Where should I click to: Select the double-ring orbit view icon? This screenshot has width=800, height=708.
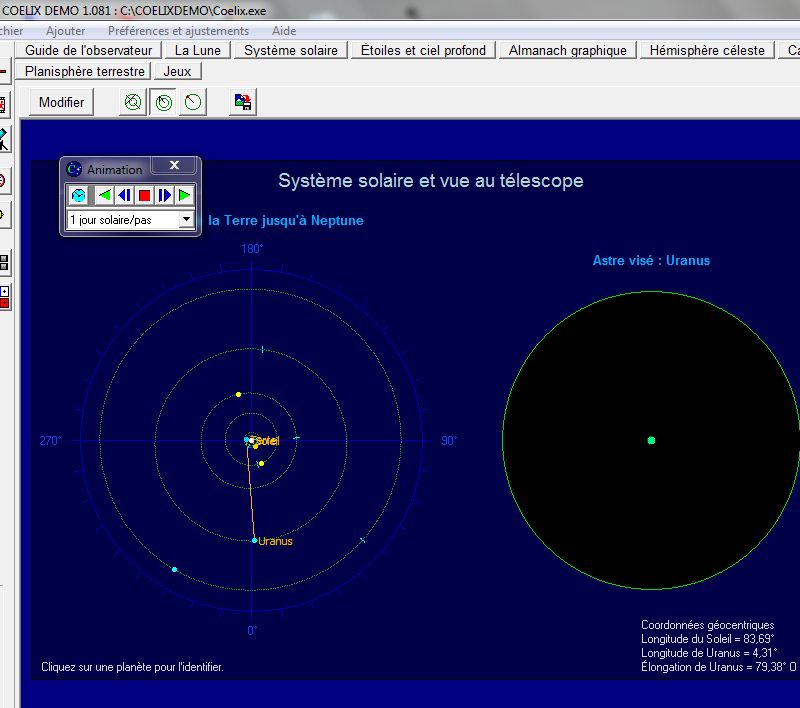[x=163, y=103]
